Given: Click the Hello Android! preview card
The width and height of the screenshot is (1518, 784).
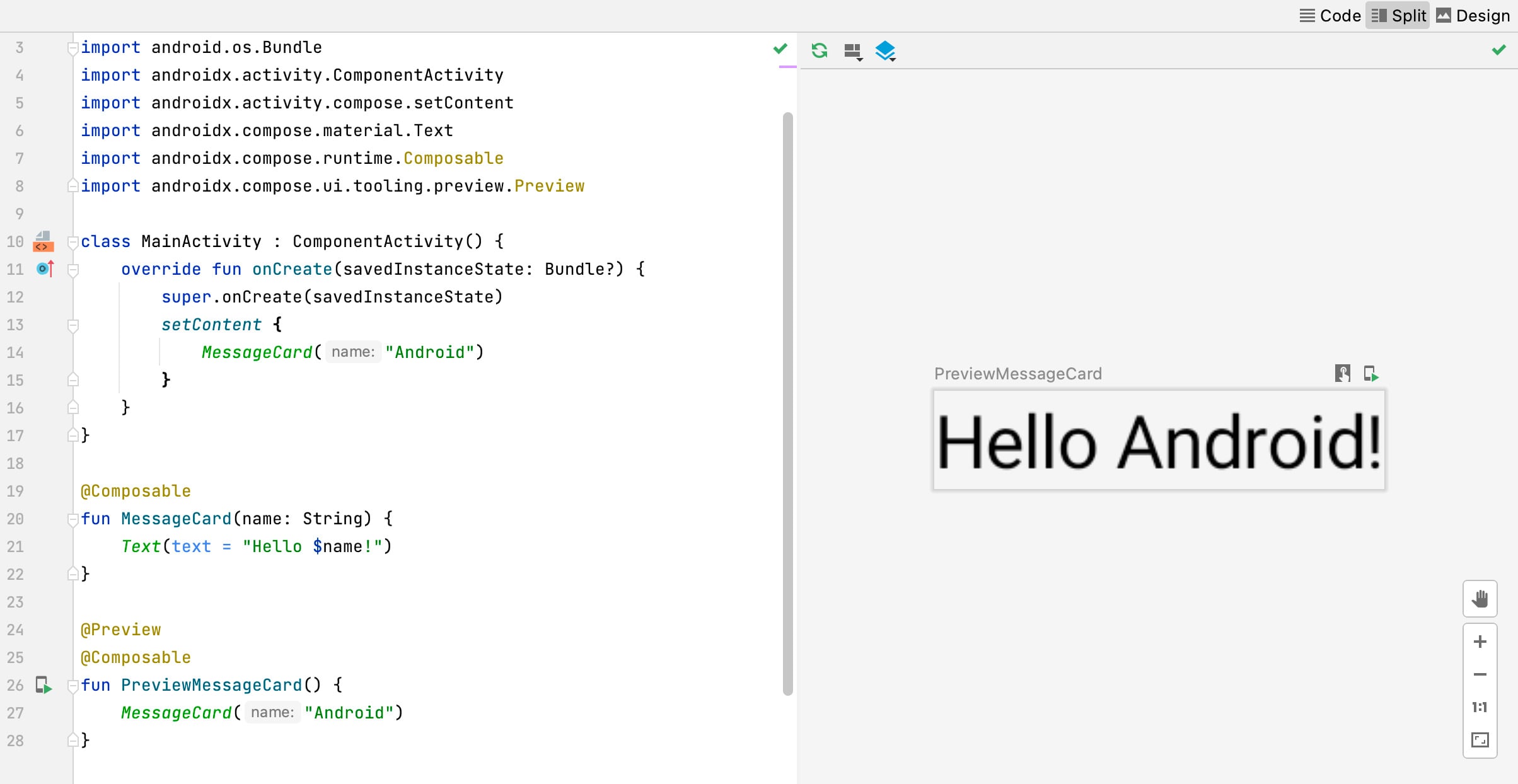Looking at the screenshot, I should 1159,441.
